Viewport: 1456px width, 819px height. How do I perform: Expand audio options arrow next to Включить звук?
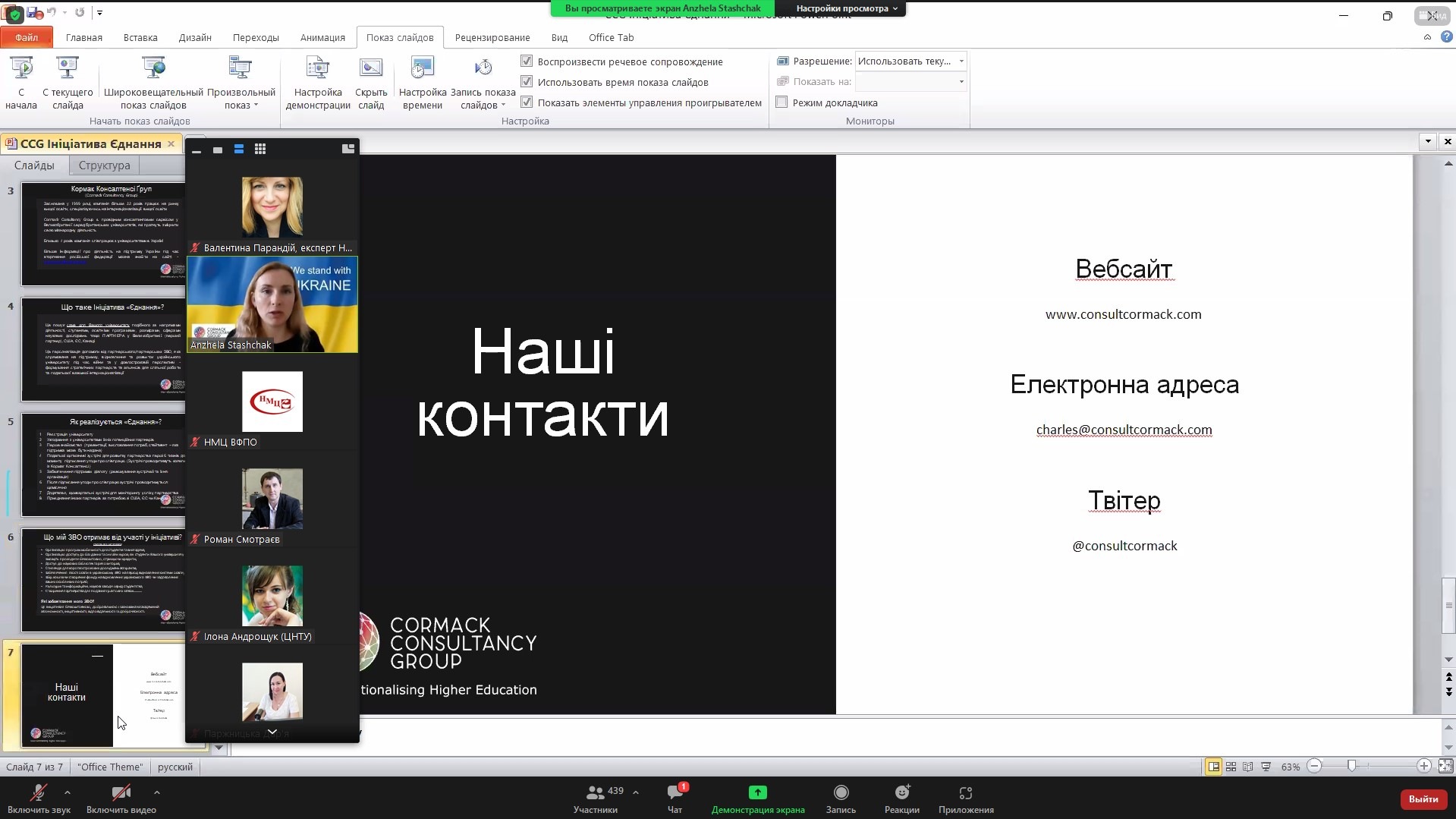pos(68,792)
